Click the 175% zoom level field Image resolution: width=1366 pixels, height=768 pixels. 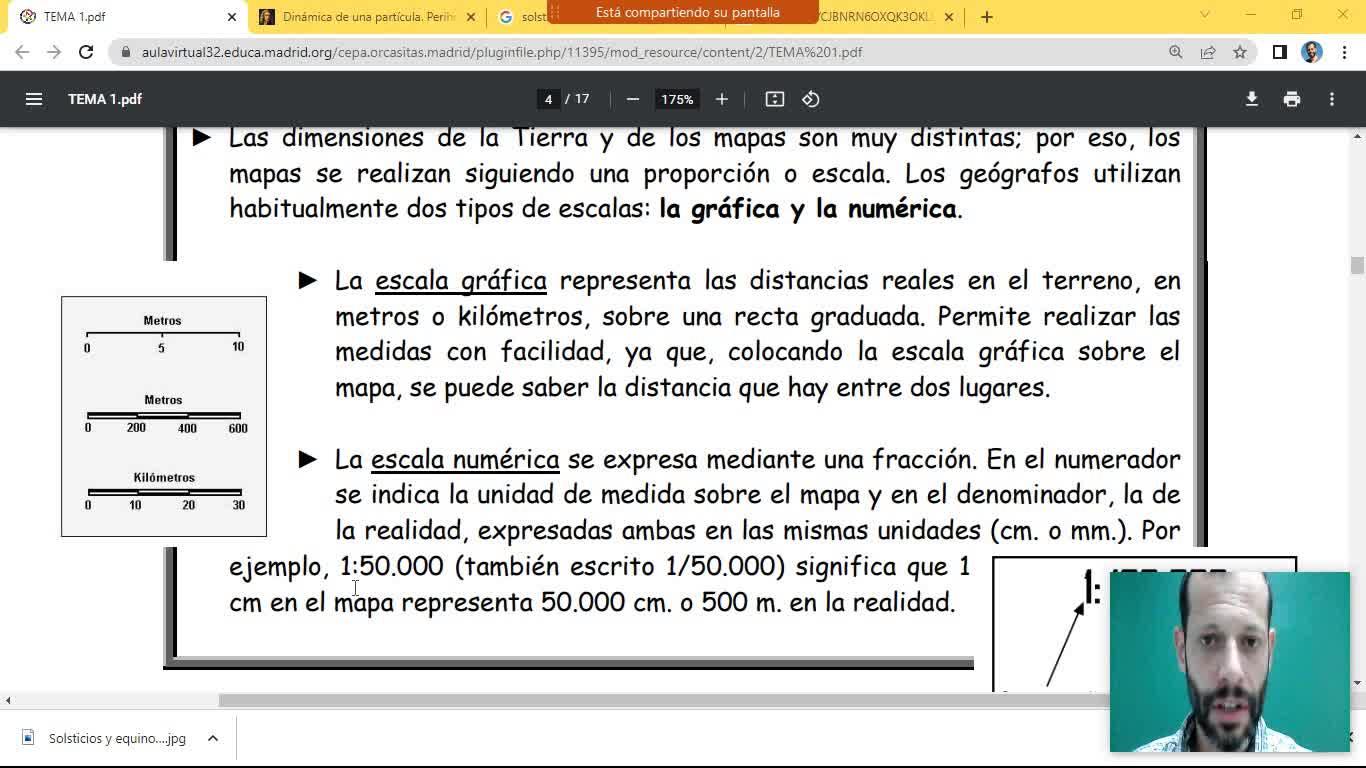tap(677, 99)
